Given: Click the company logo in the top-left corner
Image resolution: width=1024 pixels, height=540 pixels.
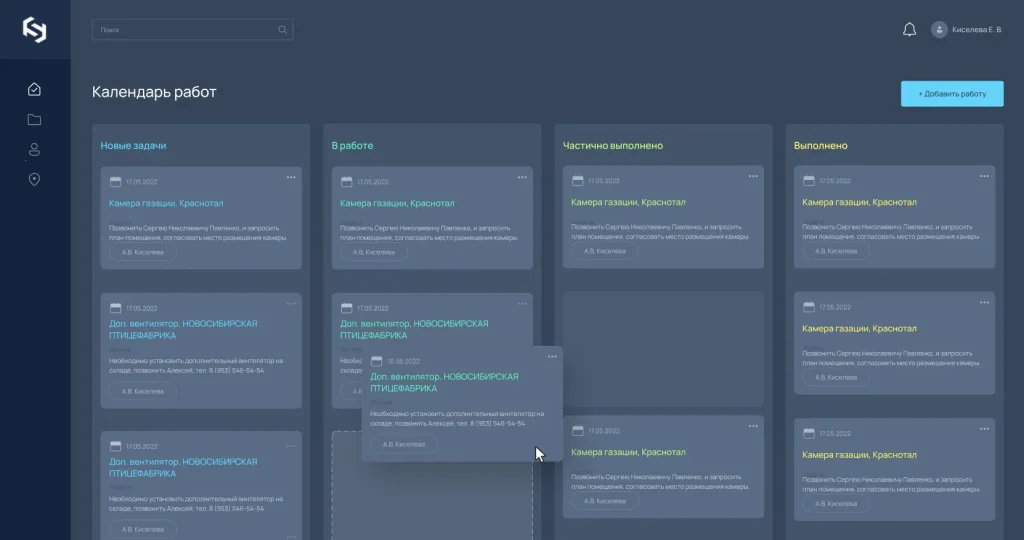Looking at the screenshot, I should [x=35, y=31].
